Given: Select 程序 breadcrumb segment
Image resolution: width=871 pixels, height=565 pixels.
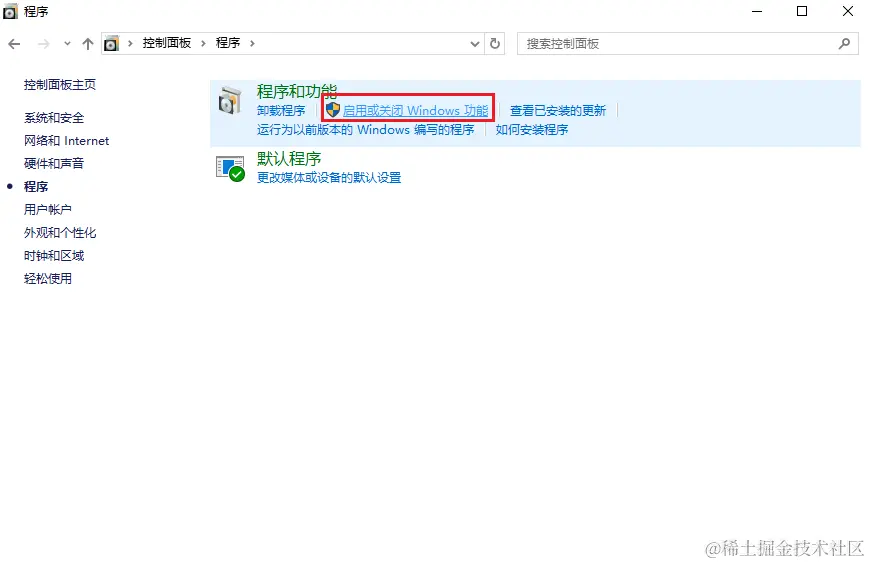Looking at the screenshot, I should click(x=228, y=43).
